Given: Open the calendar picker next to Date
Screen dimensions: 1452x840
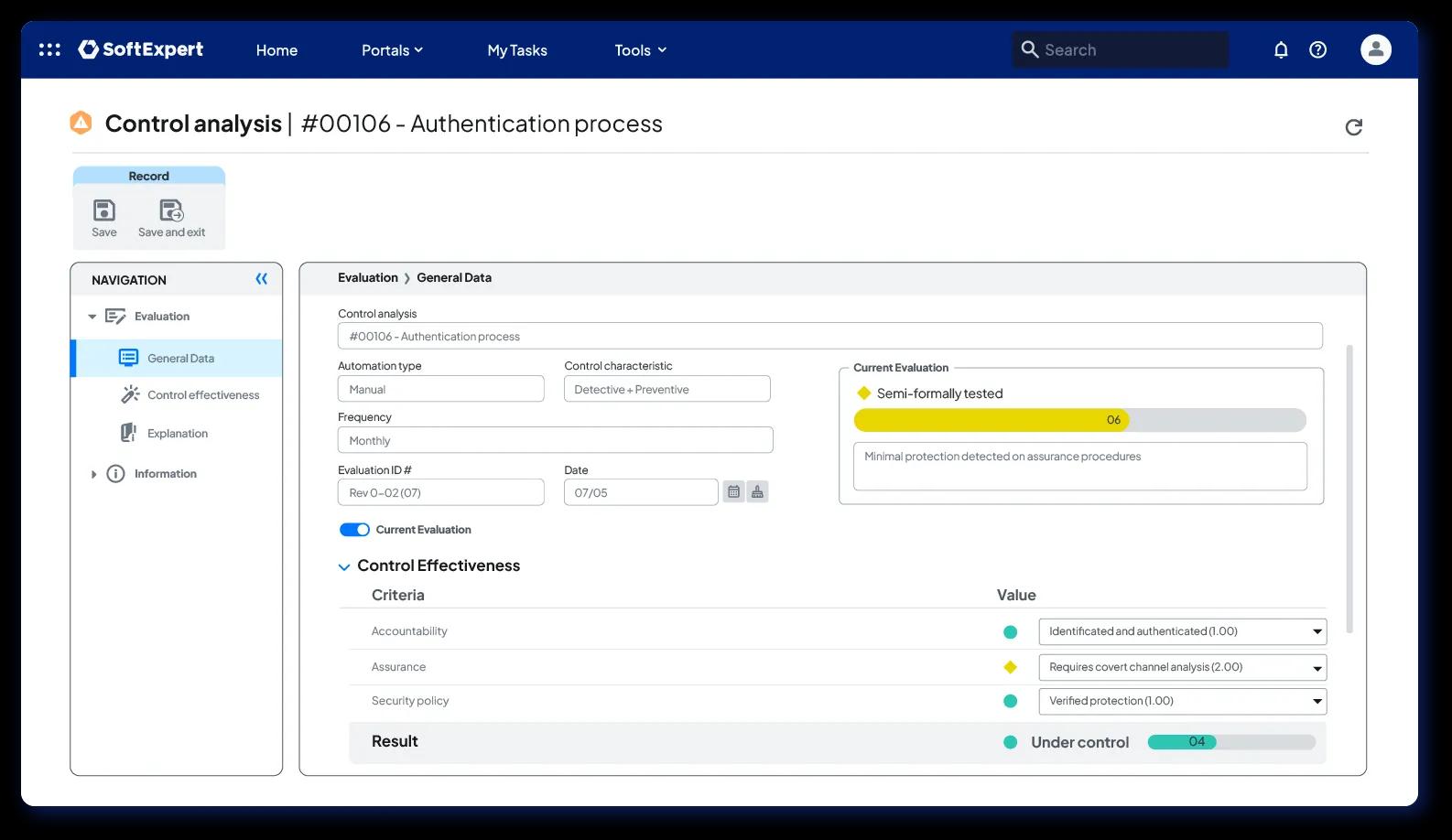Looking at the screenshot, I should tap(733, 492).
